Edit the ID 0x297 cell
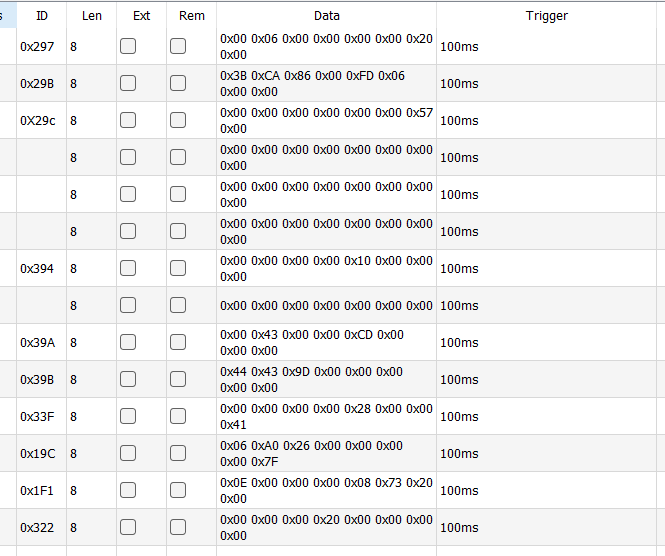Image resolution: width=665 pixels, height=556 pixels. coord(41,47)
